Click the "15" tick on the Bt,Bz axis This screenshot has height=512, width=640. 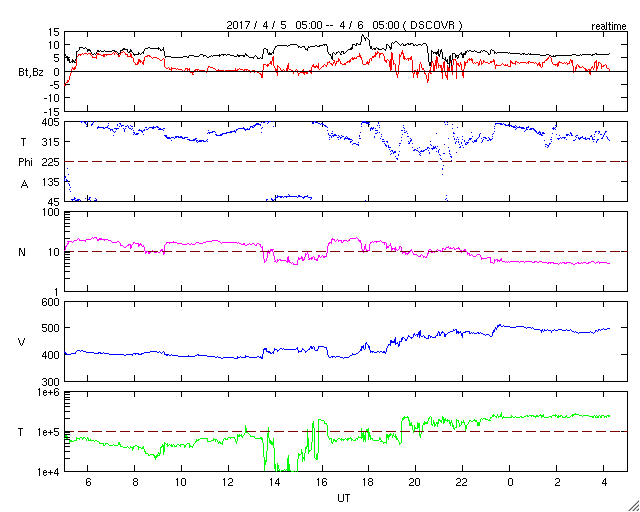tap(53, 32)
